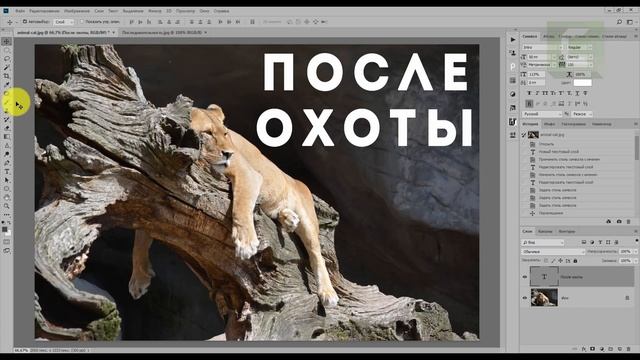Screen dimensions: 640x360
Task: Select the Move tool in the toolbox
Action: click(7, 42)
